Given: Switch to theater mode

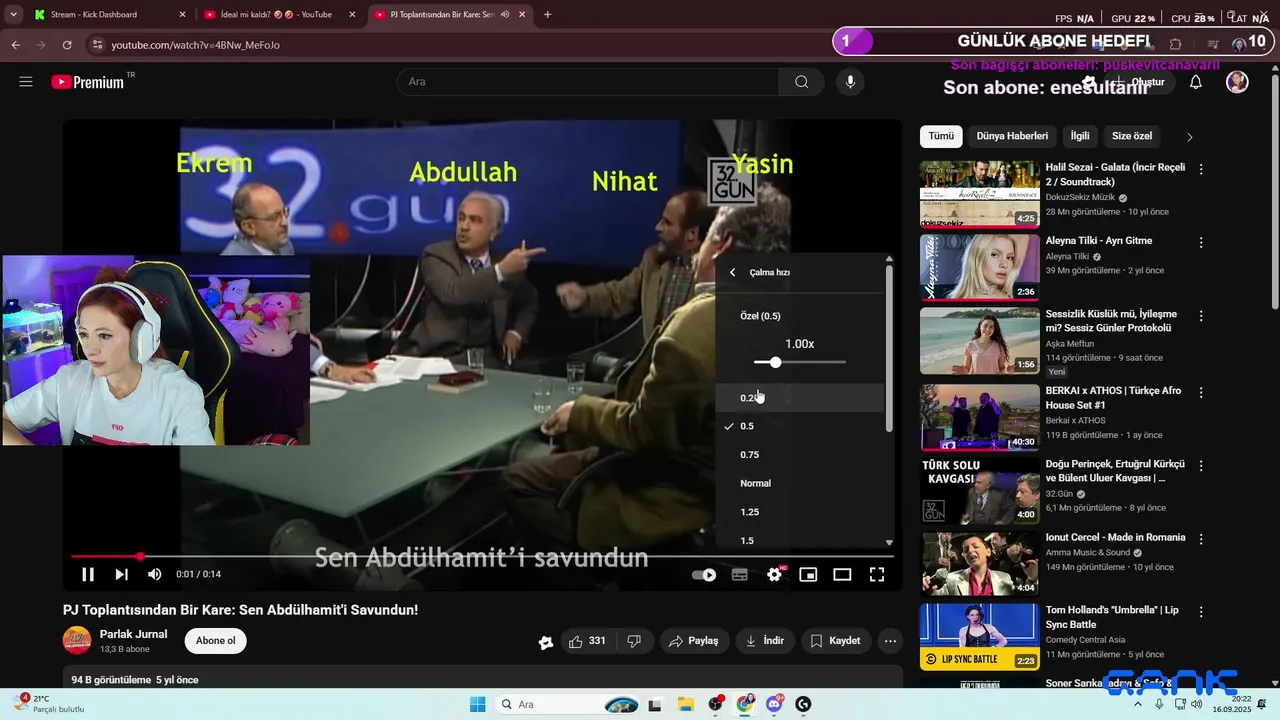Looking at the screenshot, I should [x=842, y=574].
